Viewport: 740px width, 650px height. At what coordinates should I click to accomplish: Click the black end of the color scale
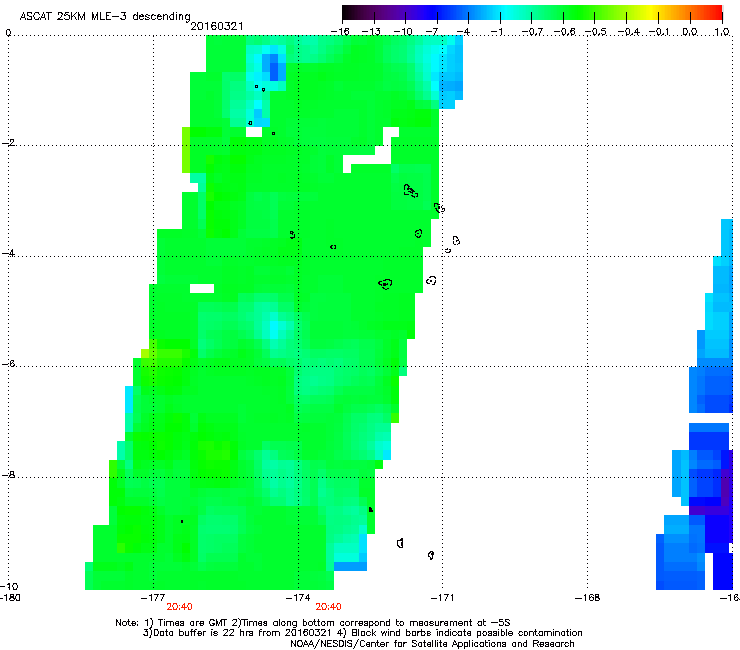coord(347,12)
